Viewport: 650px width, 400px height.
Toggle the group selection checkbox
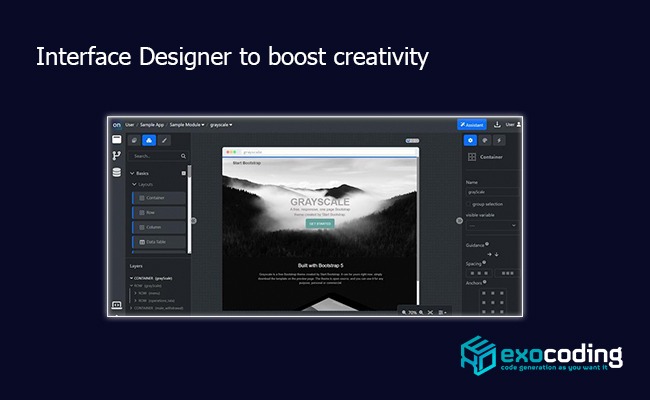[468, 204]
